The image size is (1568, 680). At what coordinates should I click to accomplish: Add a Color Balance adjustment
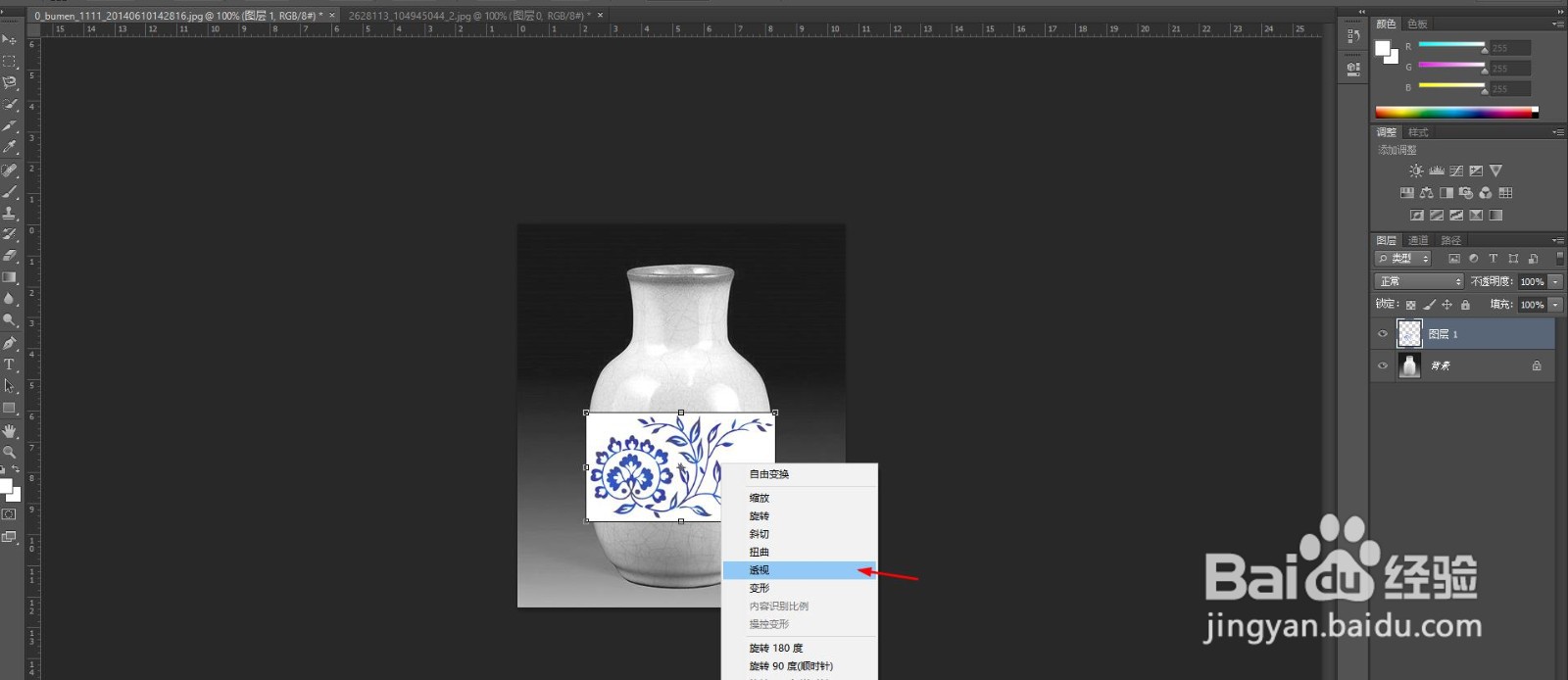1427,193
